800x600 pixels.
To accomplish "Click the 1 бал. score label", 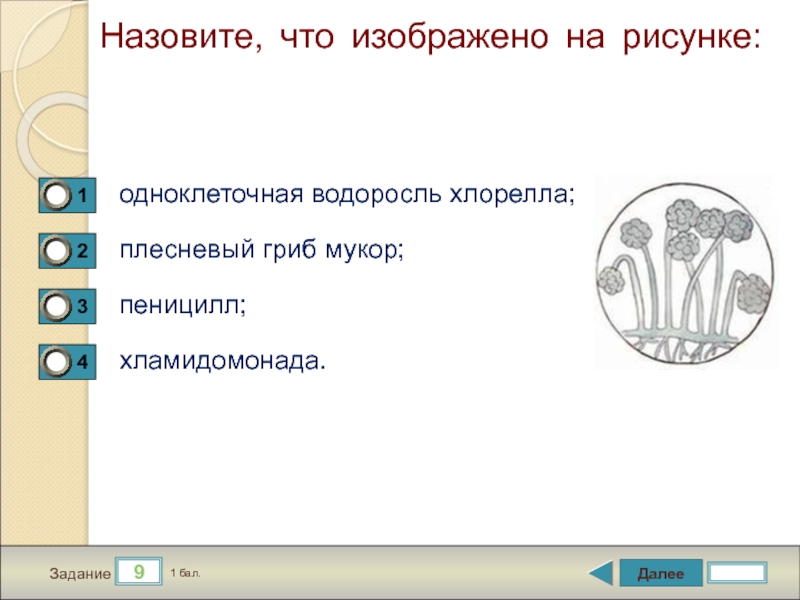I will 185,573.
